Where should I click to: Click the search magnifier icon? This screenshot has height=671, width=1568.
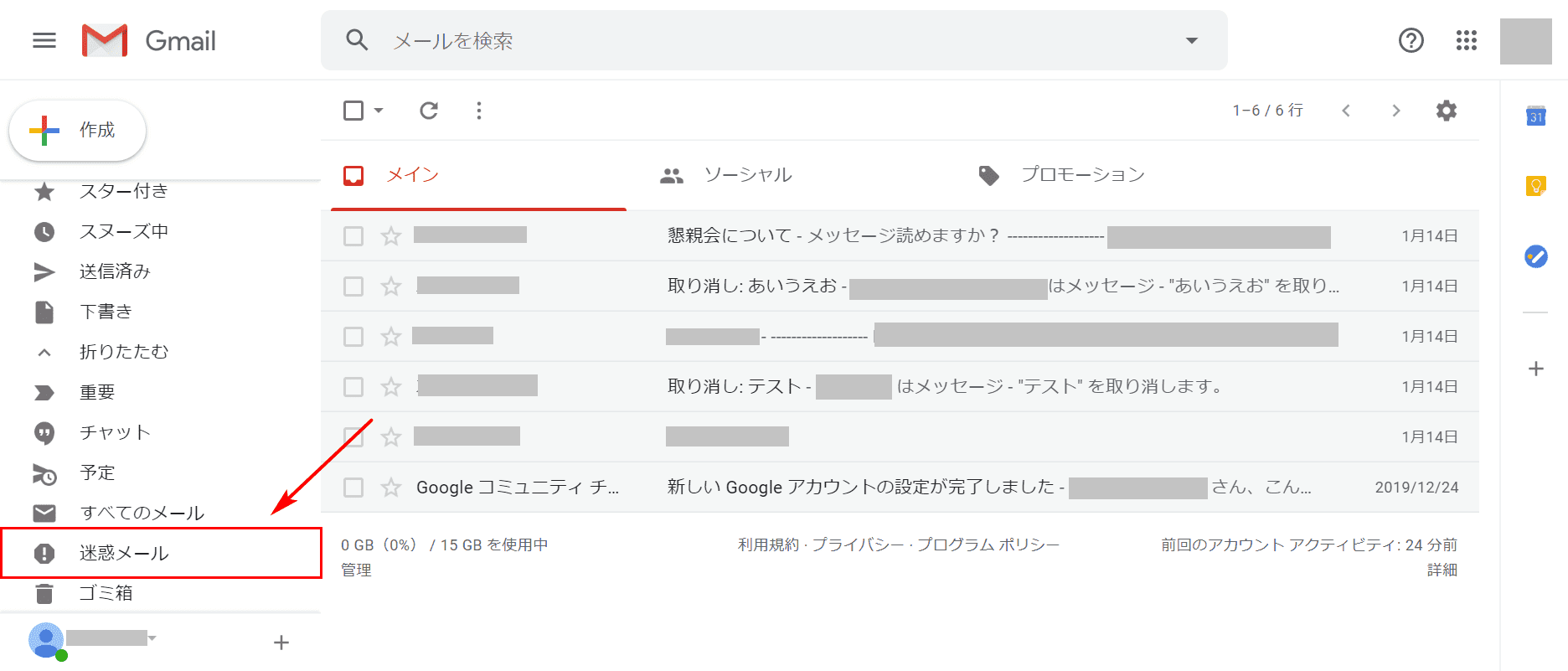click(x=358, y=40)
